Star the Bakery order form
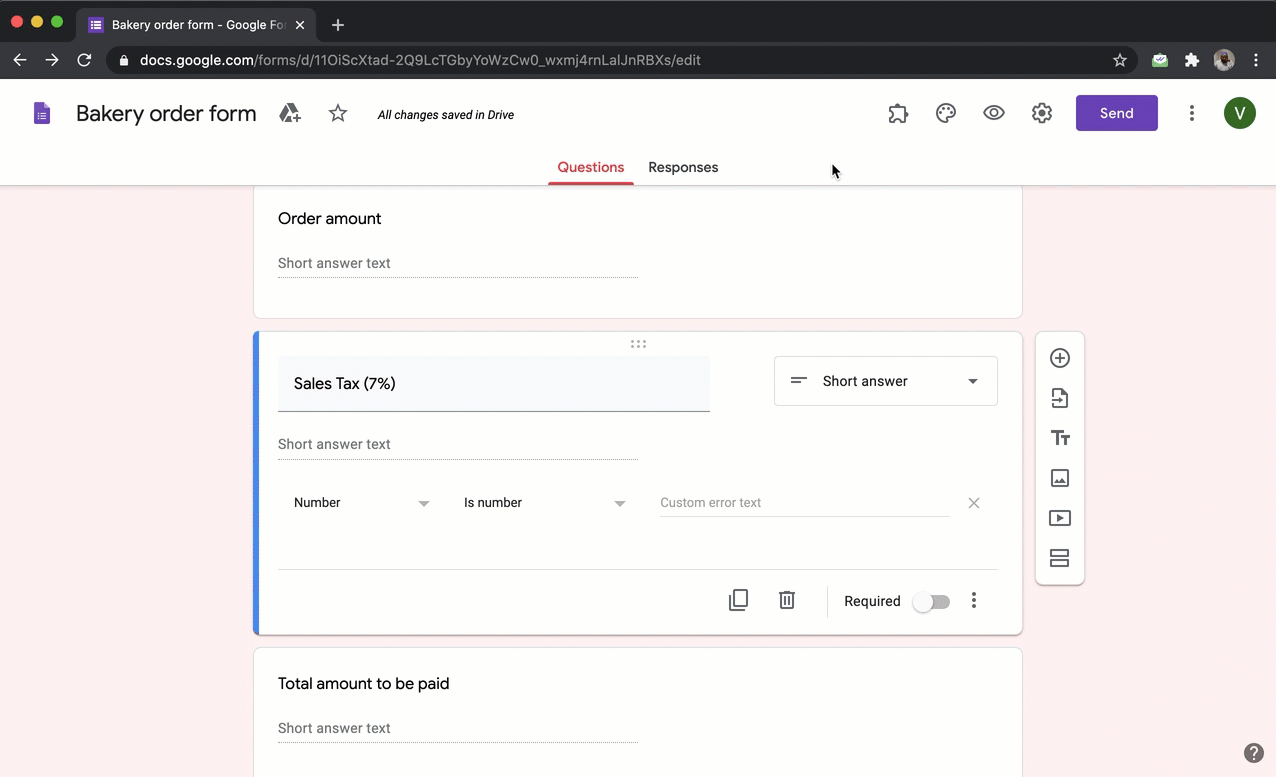Image resolution: width=1276 pixels, height=777 pixels. (x=337, y=113)
